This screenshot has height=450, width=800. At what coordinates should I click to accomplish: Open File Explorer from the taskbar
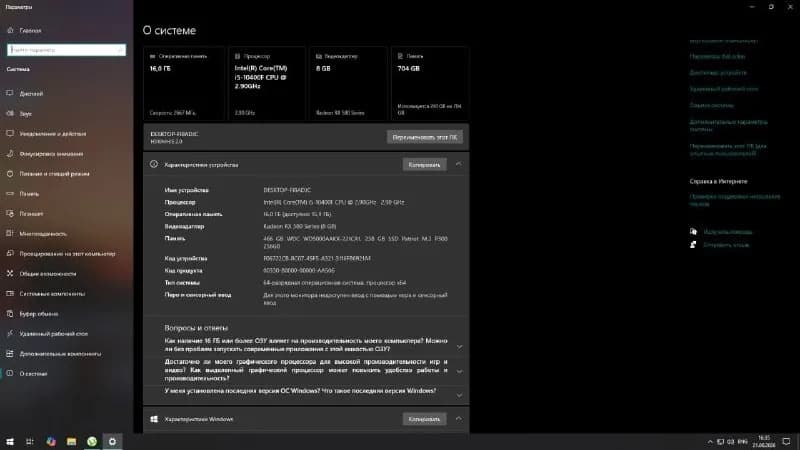tap(71, 441)
